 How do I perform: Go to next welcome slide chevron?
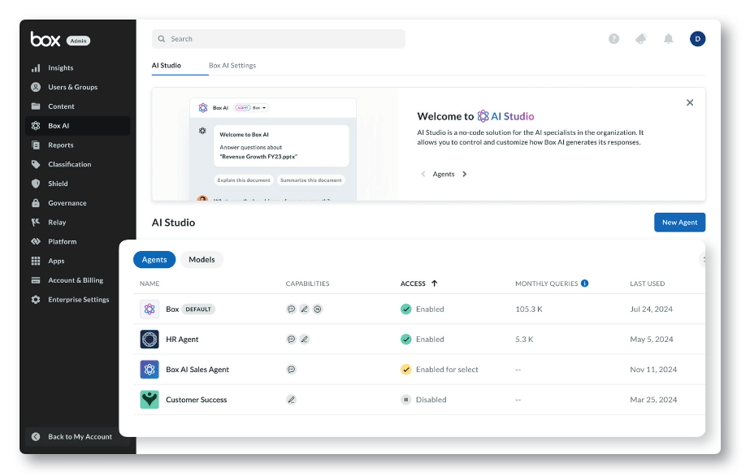(x=464, y=174)
